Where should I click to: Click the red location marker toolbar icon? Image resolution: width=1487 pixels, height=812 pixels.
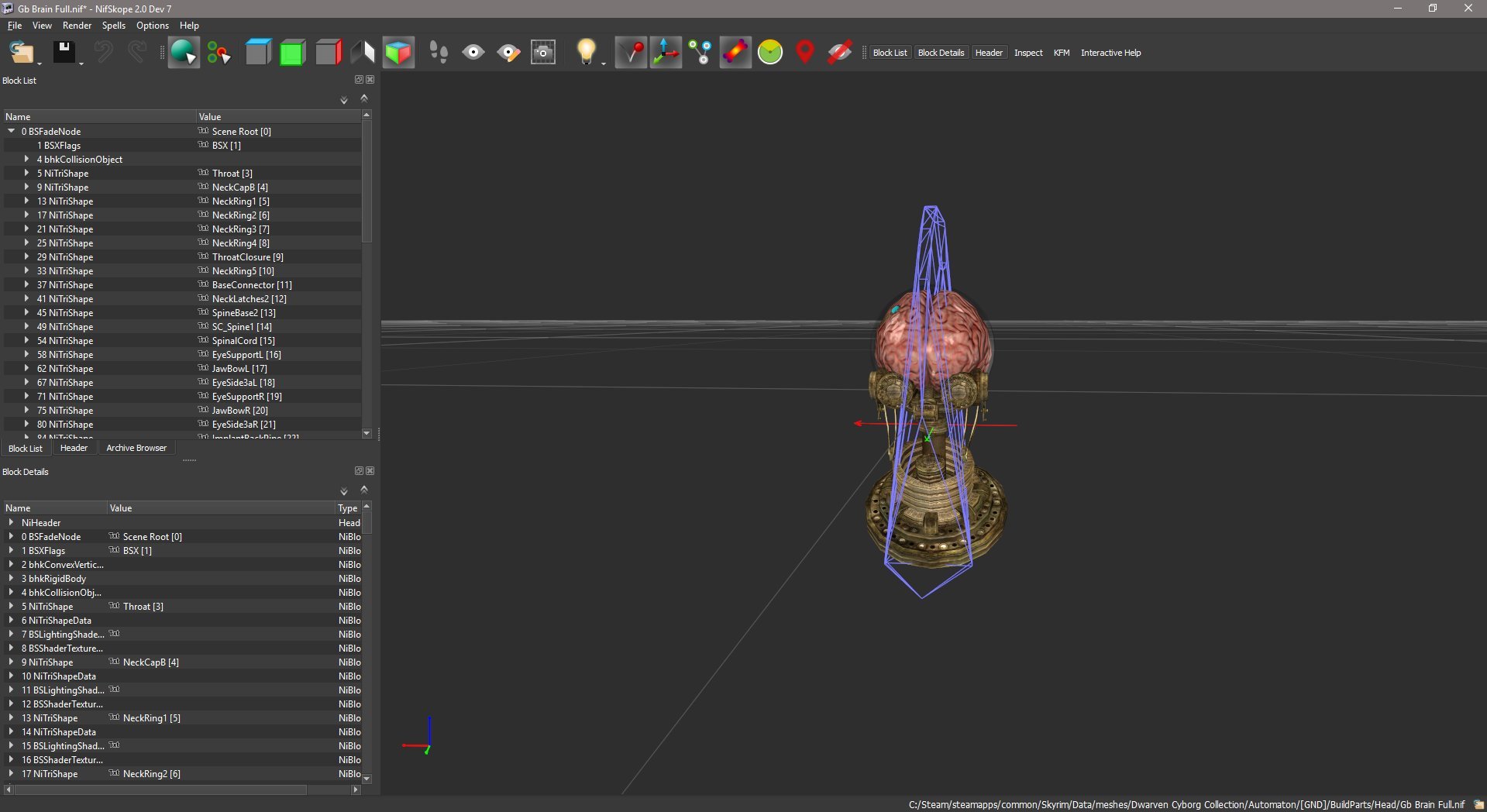(x=805, y=53)
